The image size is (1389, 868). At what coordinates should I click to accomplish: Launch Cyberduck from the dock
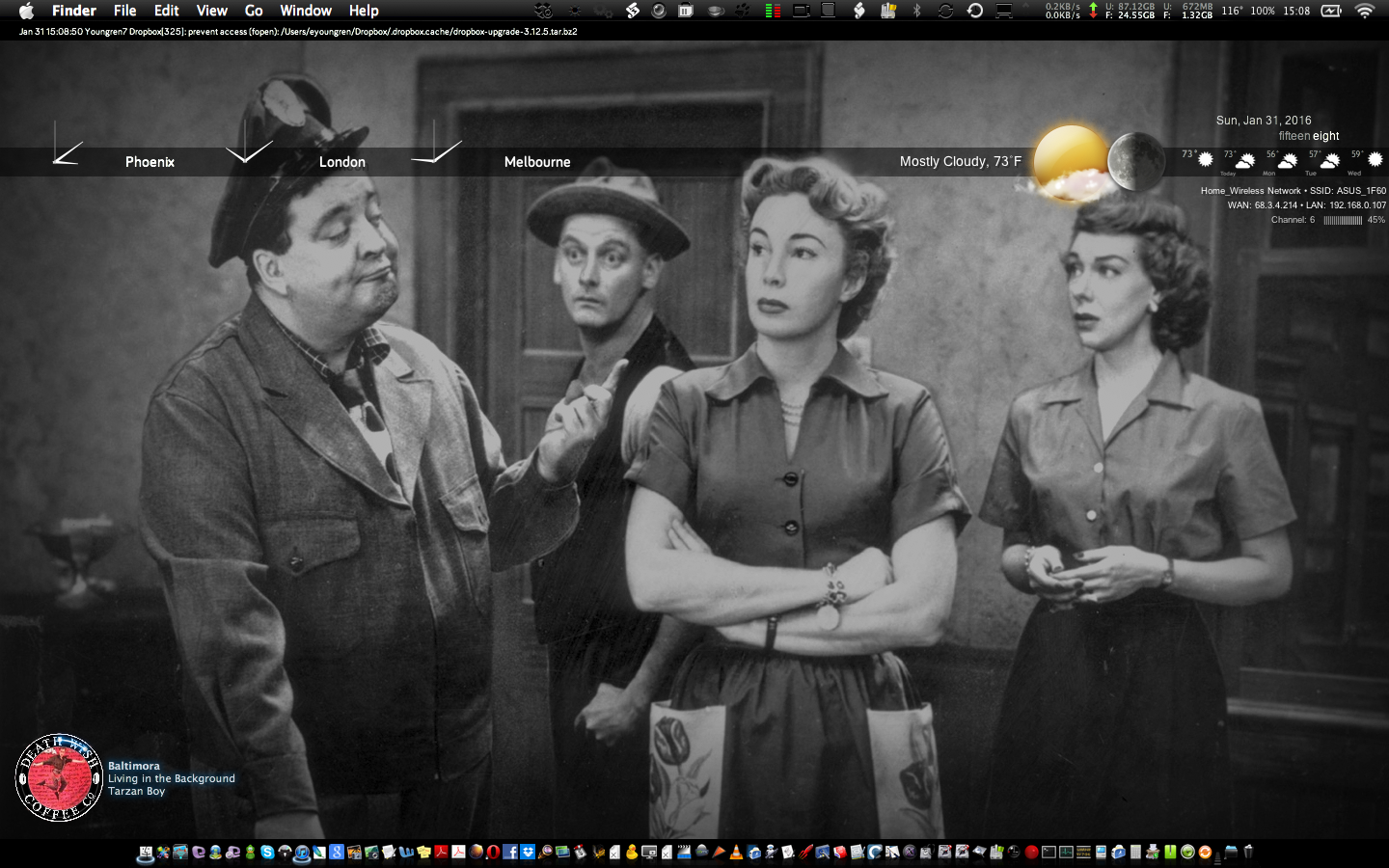coord(633,853)
